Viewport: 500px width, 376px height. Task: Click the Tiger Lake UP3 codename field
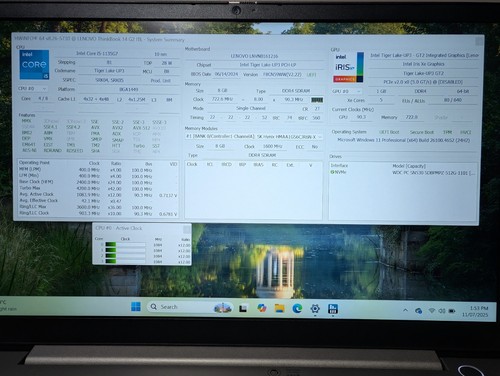109,71
